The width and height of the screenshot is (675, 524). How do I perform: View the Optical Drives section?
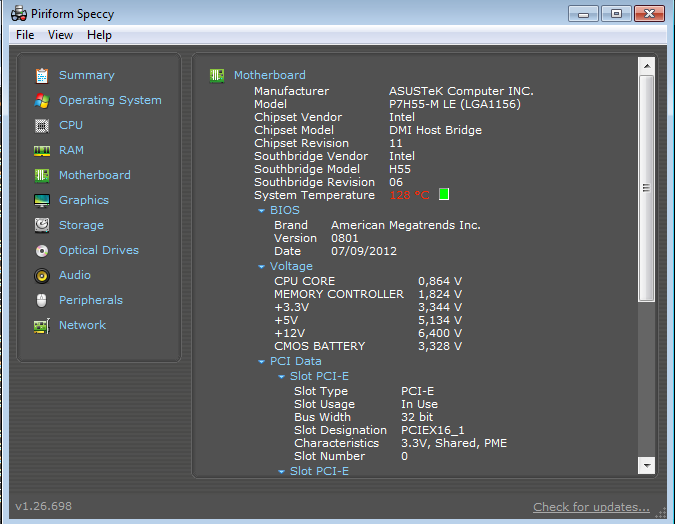pyautogui.click(x=99, y=250)
